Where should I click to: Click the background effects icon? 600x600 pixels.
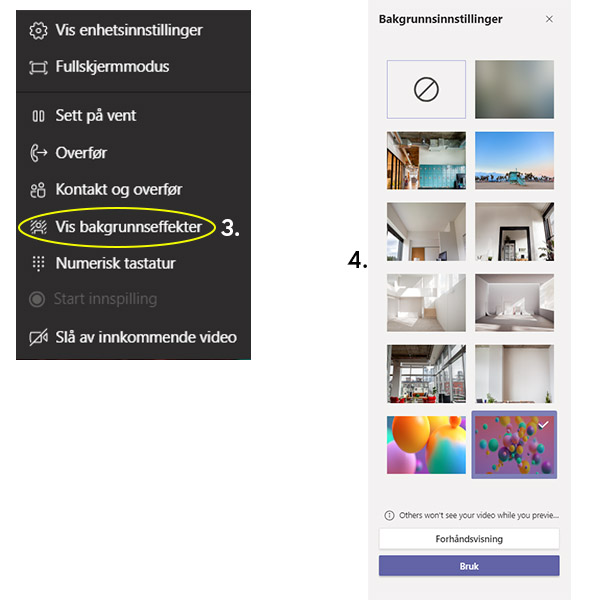(38, 227)
